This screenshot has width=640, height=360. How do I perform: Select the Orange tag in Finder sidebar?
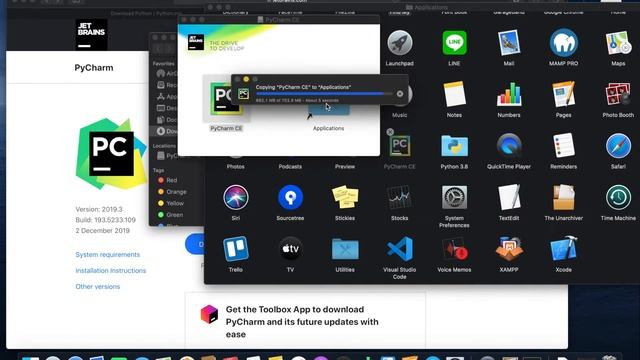tap(172, 191)
